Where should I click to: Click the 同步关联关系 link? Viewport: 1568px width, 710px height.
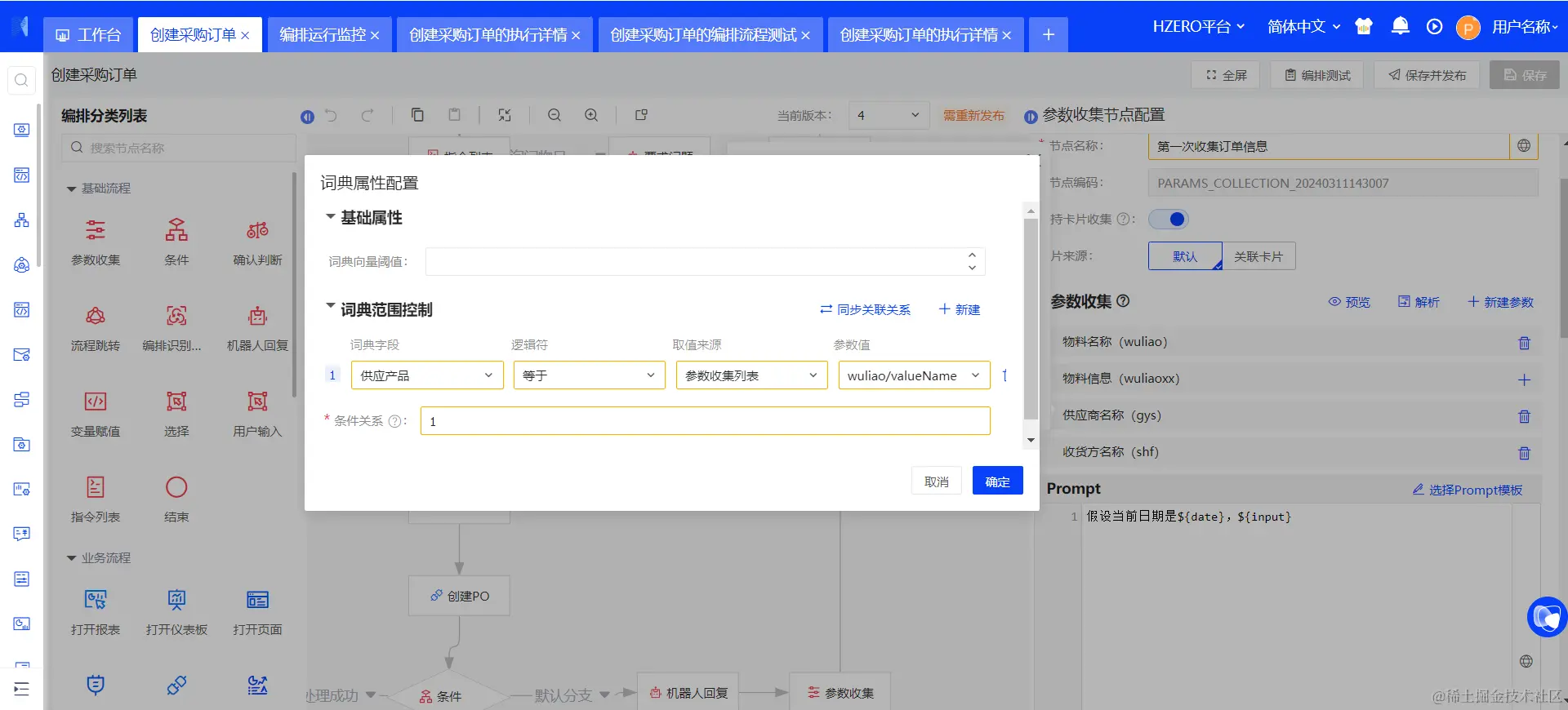coord(865,309)
